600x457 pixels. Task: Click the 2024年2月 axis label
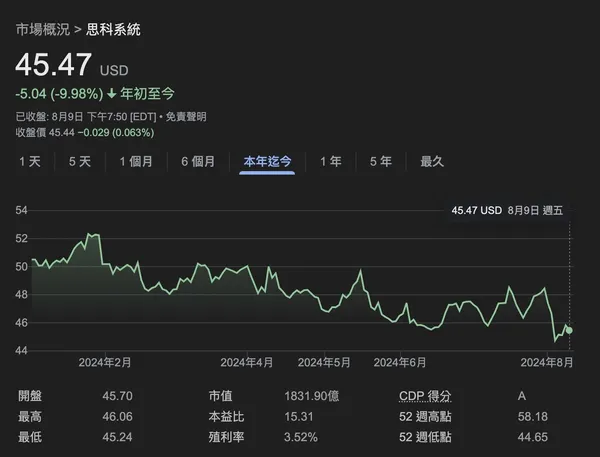click(105, 362)
